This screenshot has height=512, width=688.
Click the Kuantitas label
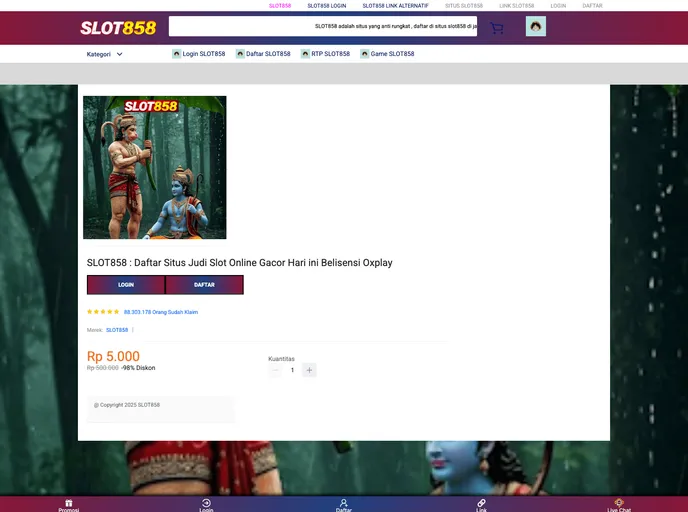(x=281, y=359)
